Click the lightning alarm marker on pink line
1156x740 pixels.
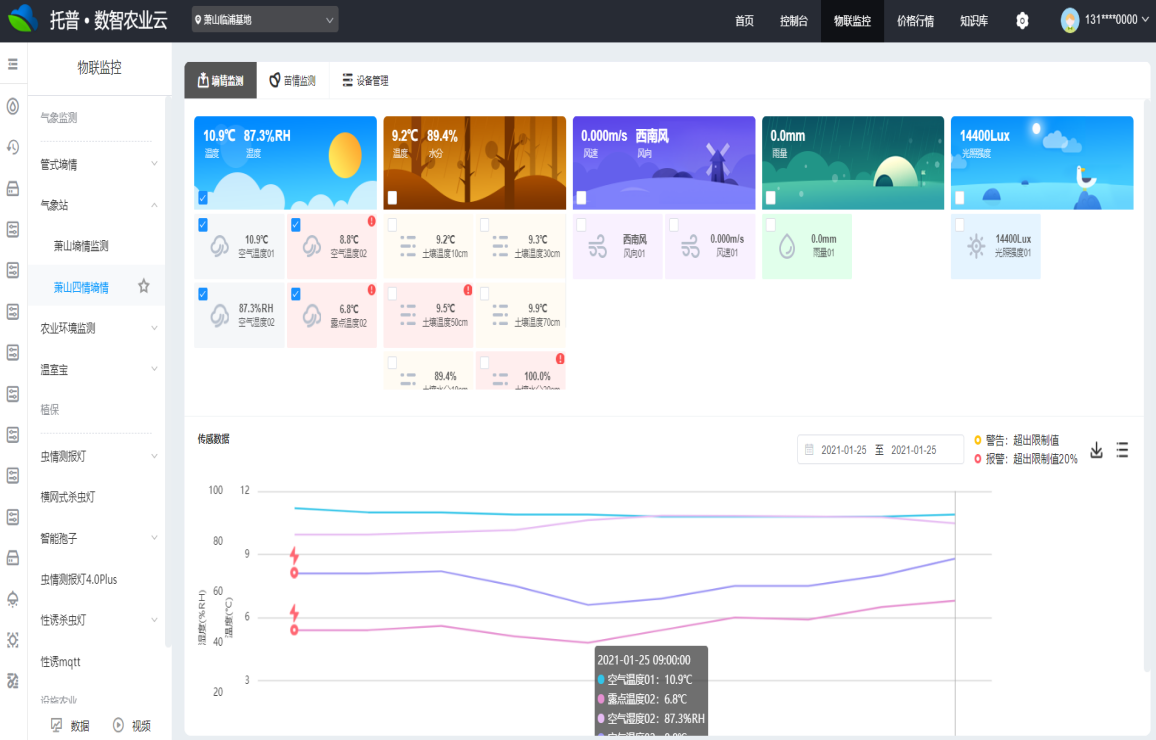294,612
